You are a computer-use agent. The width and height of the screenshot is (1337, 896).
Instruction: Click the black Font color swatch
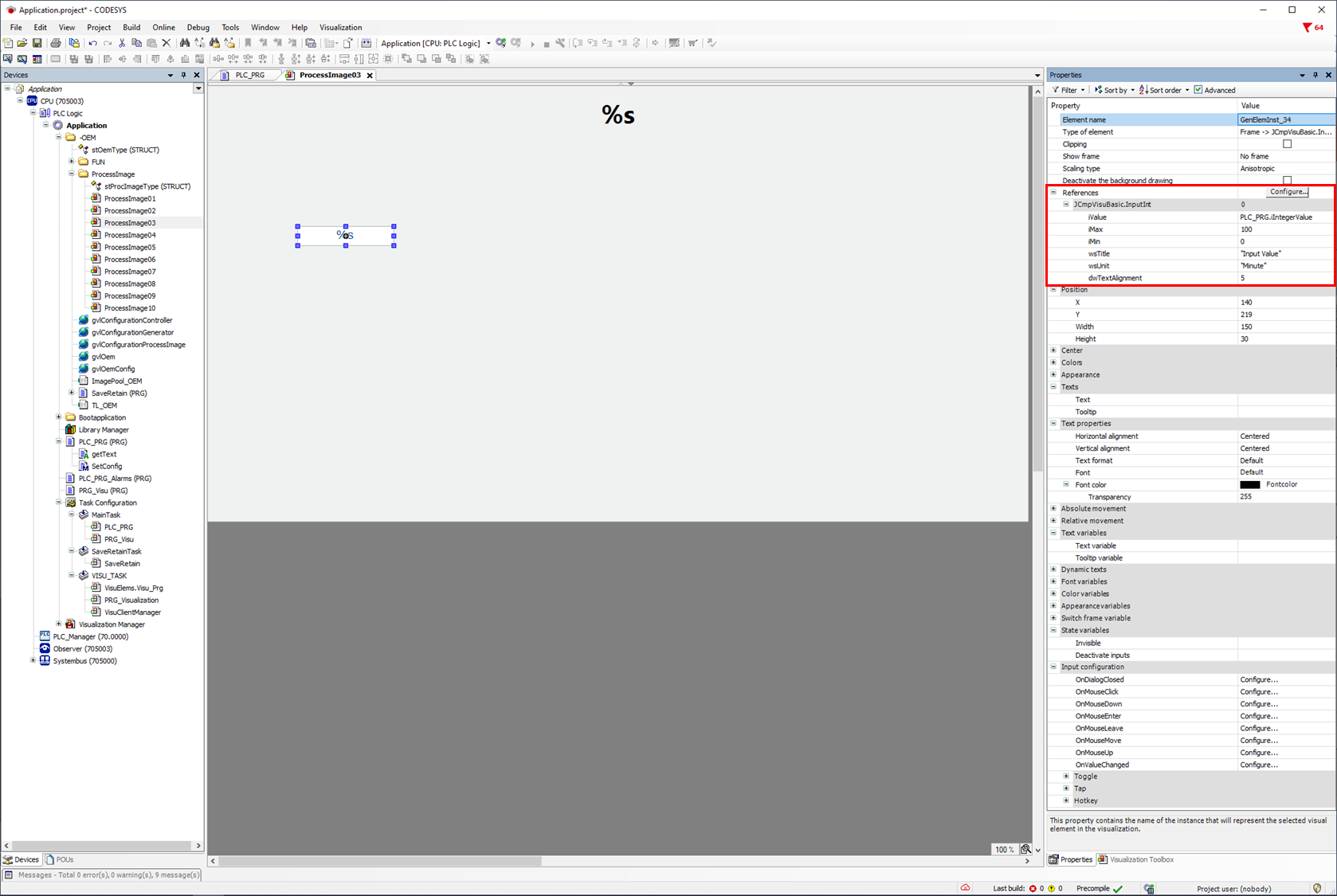point(1249,485)
